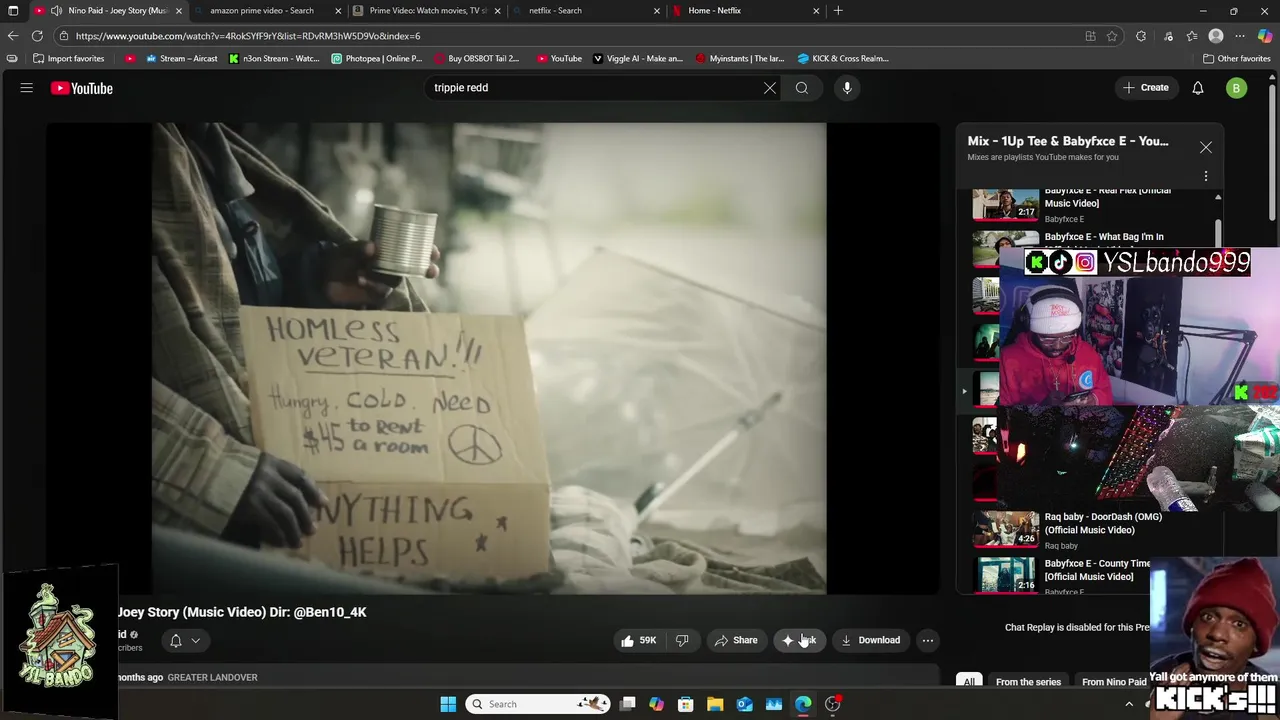
Task: Download this video
Action: (870, 640)
